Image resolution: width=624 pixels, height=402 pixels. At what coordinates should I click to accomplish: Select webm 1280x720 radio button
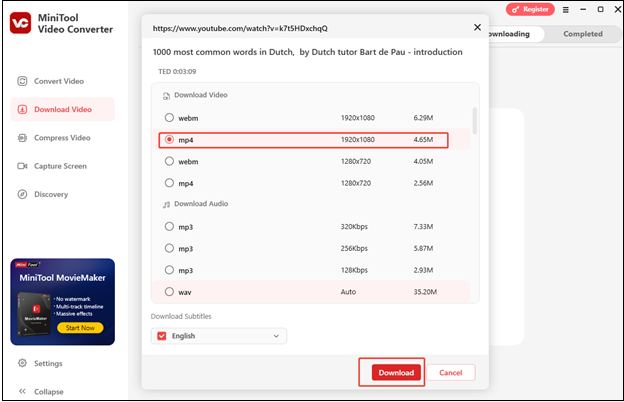169,161
